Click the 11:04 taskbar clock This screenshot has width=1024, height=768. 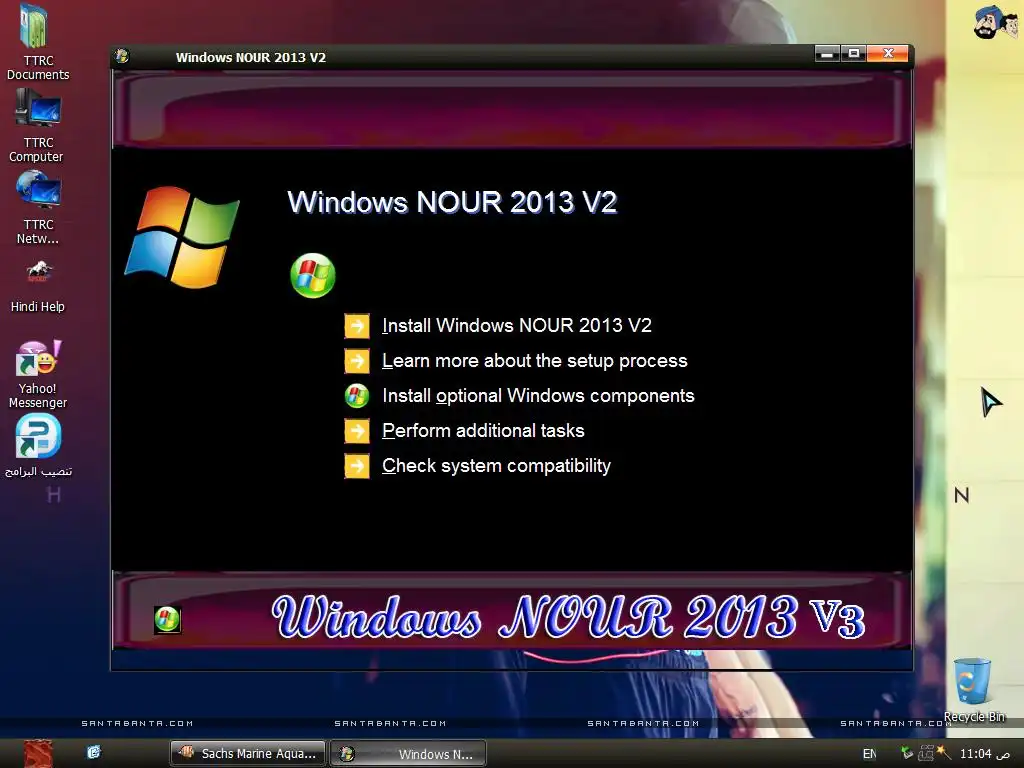tap(985, 754)
